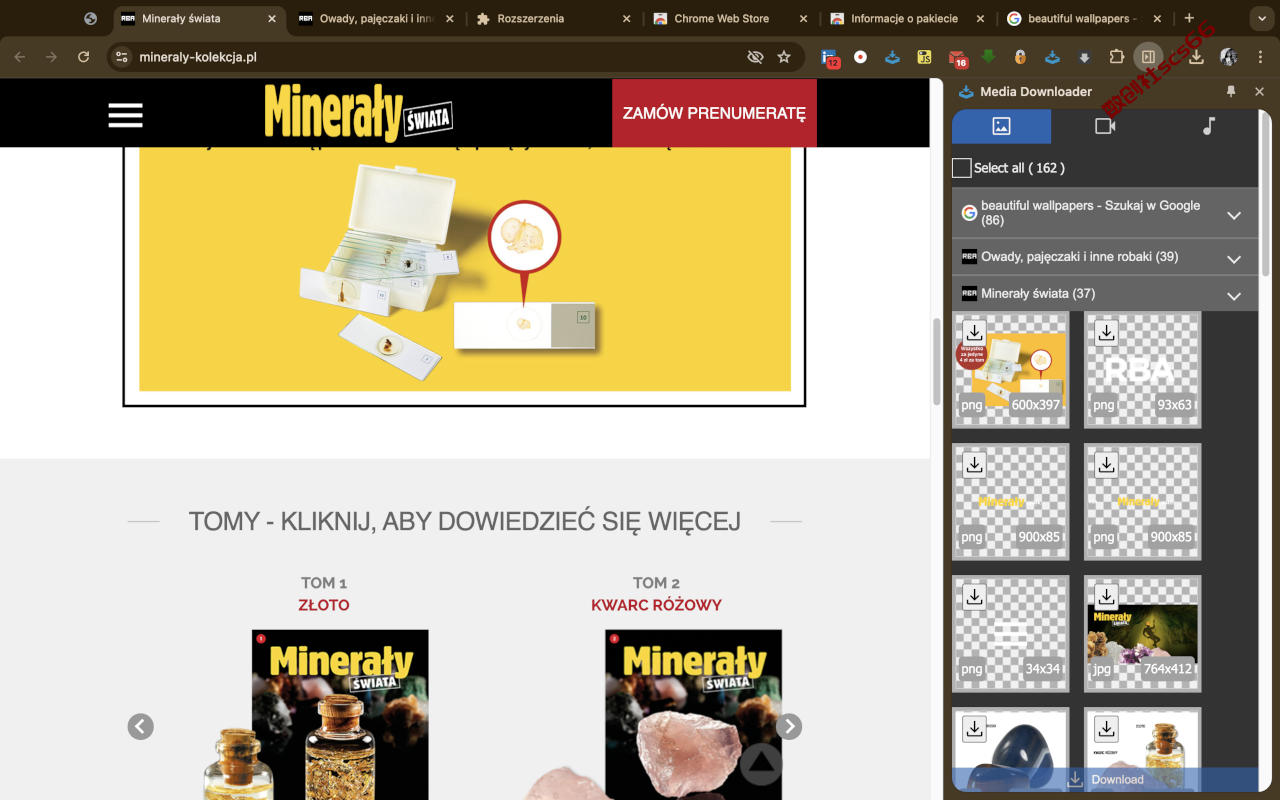Click ZAMÓW PRENUMERATĘ button

coord(714,113)
